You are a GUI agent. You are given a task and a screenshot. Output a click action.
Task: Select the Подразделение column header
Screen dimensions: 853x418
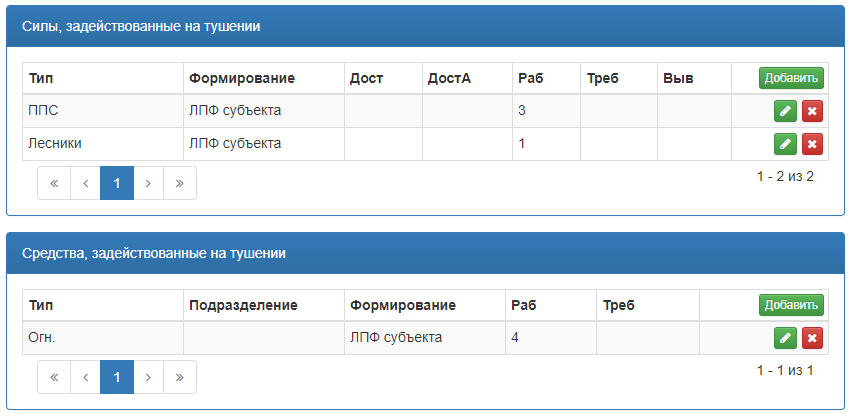tap(243, 305)
